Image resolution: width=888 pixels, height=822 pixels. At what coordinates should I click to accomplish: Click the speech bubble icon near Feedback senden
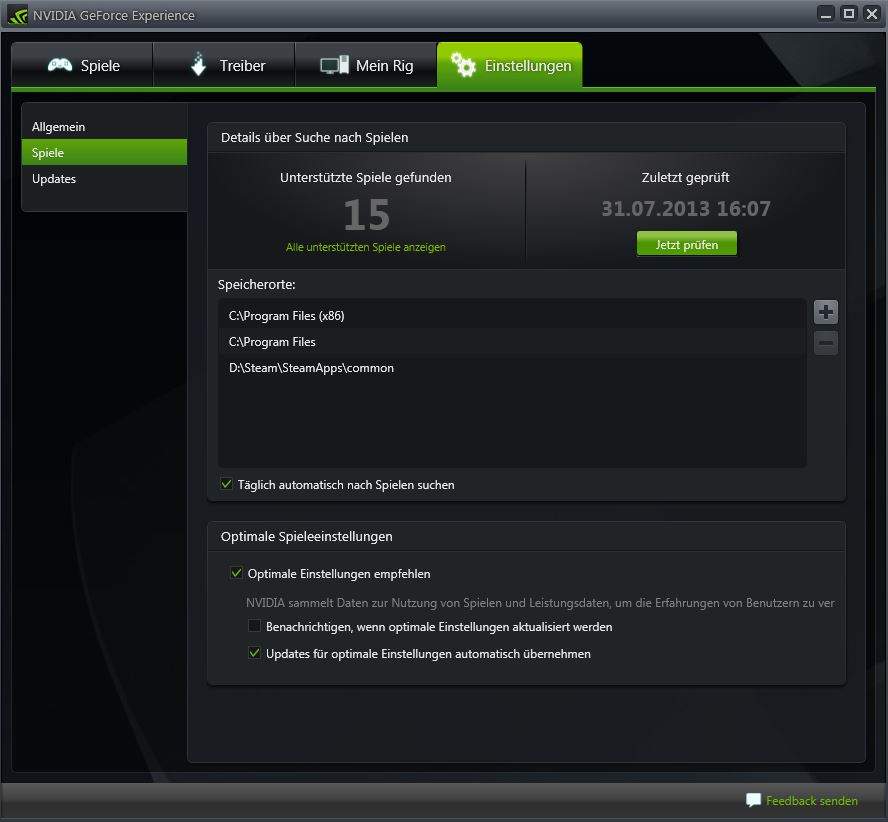(751, 800)
